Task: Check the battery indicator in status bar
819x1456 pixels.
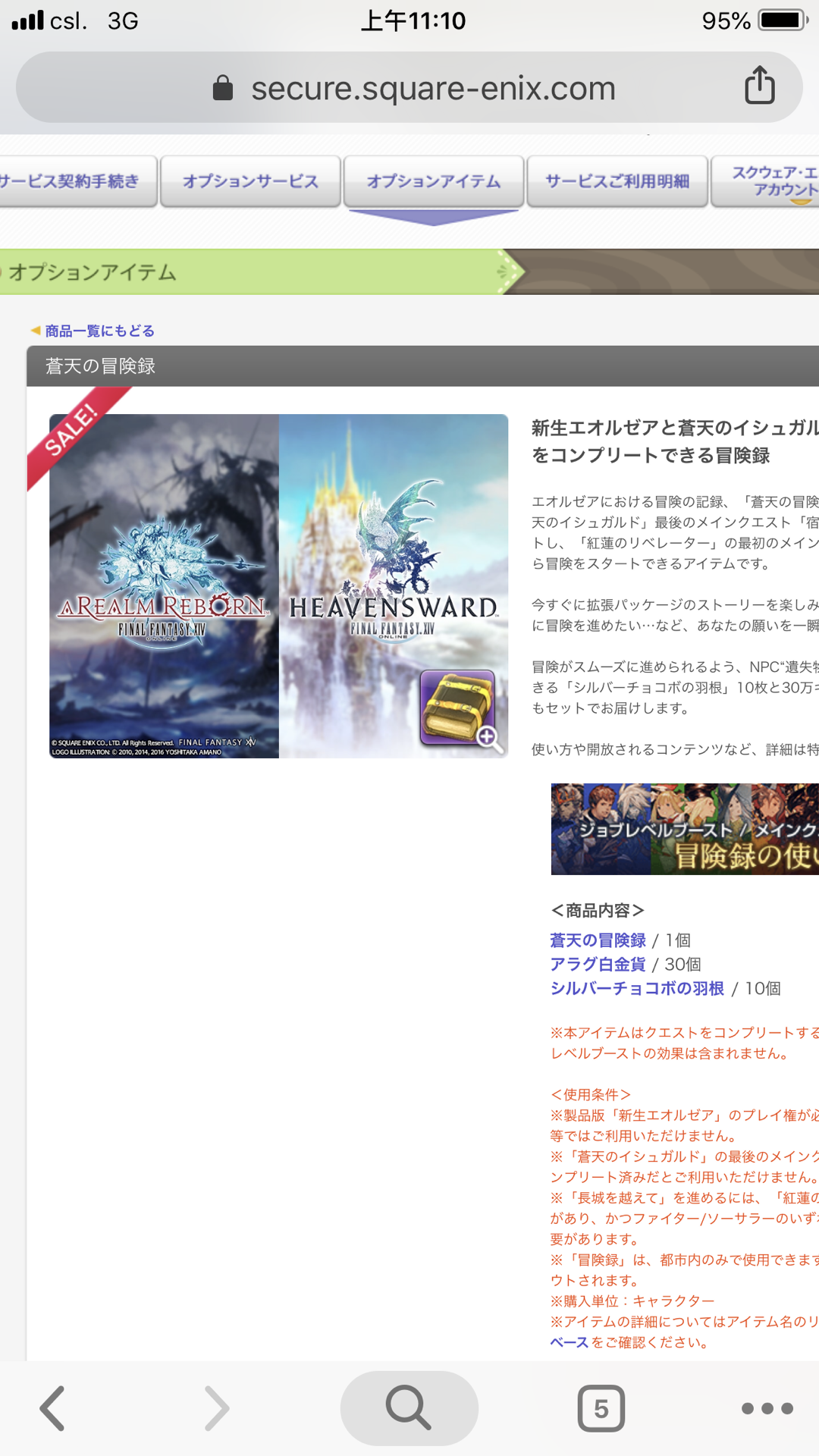Action: (x=783, y=20)
